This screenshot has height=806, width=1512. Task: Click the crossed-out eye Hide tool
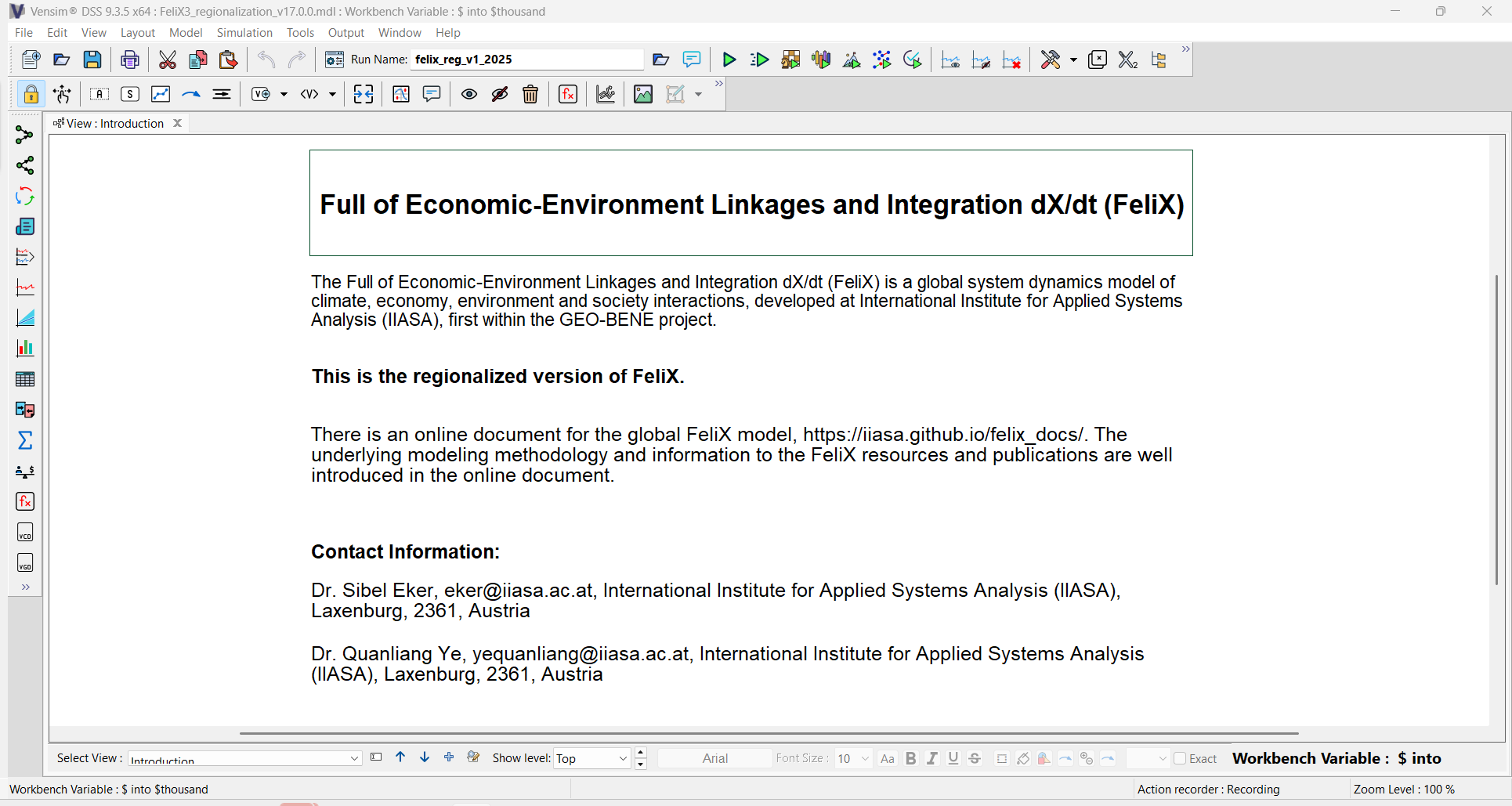click(x=500, y=95)
